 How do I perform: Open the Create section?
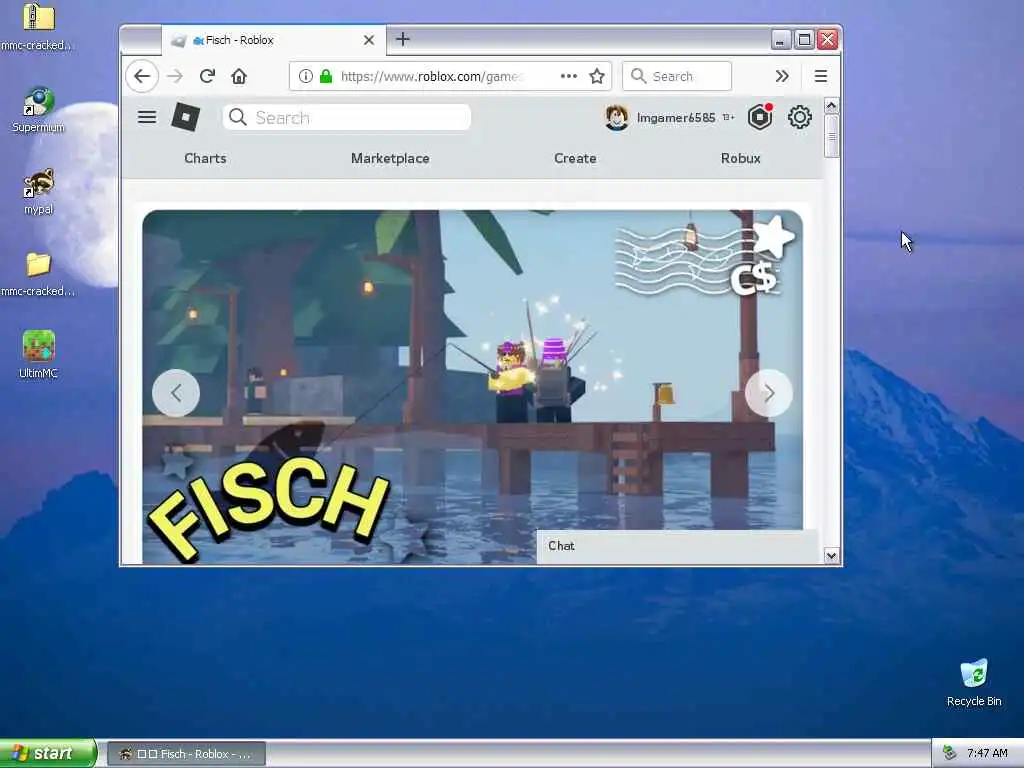[x=575, y=159]
